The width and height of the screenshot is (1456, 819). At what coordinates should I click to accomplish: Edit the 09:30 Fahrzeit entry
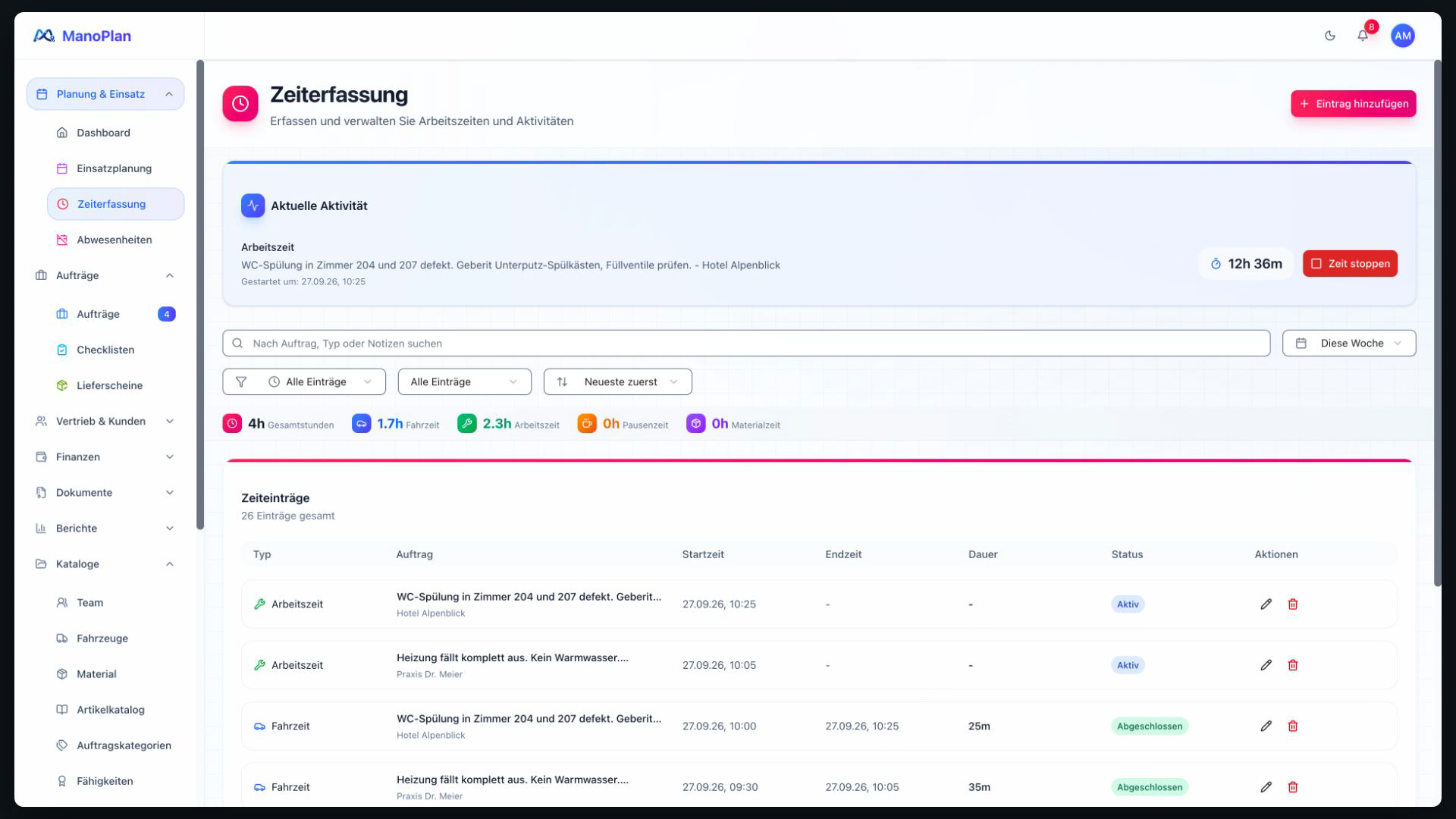(x=1266, y=787)
